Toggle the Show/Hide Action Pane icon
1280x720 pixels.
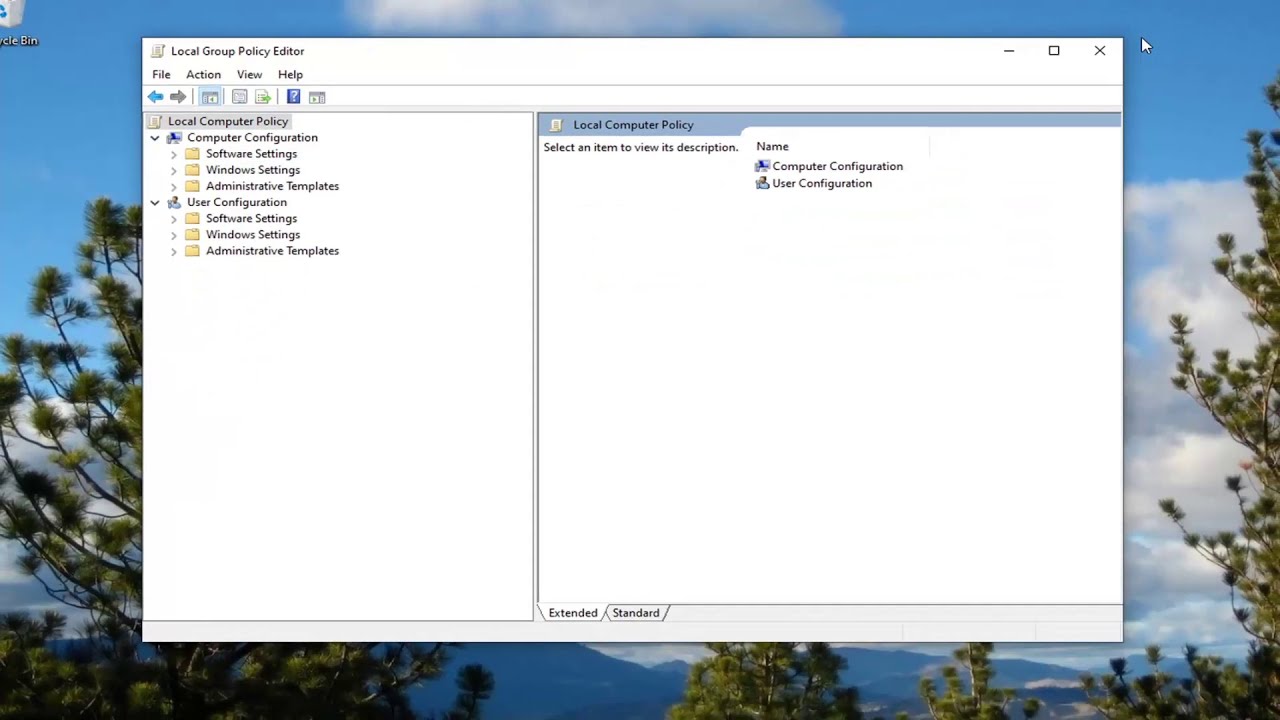[x=317, y=97]
